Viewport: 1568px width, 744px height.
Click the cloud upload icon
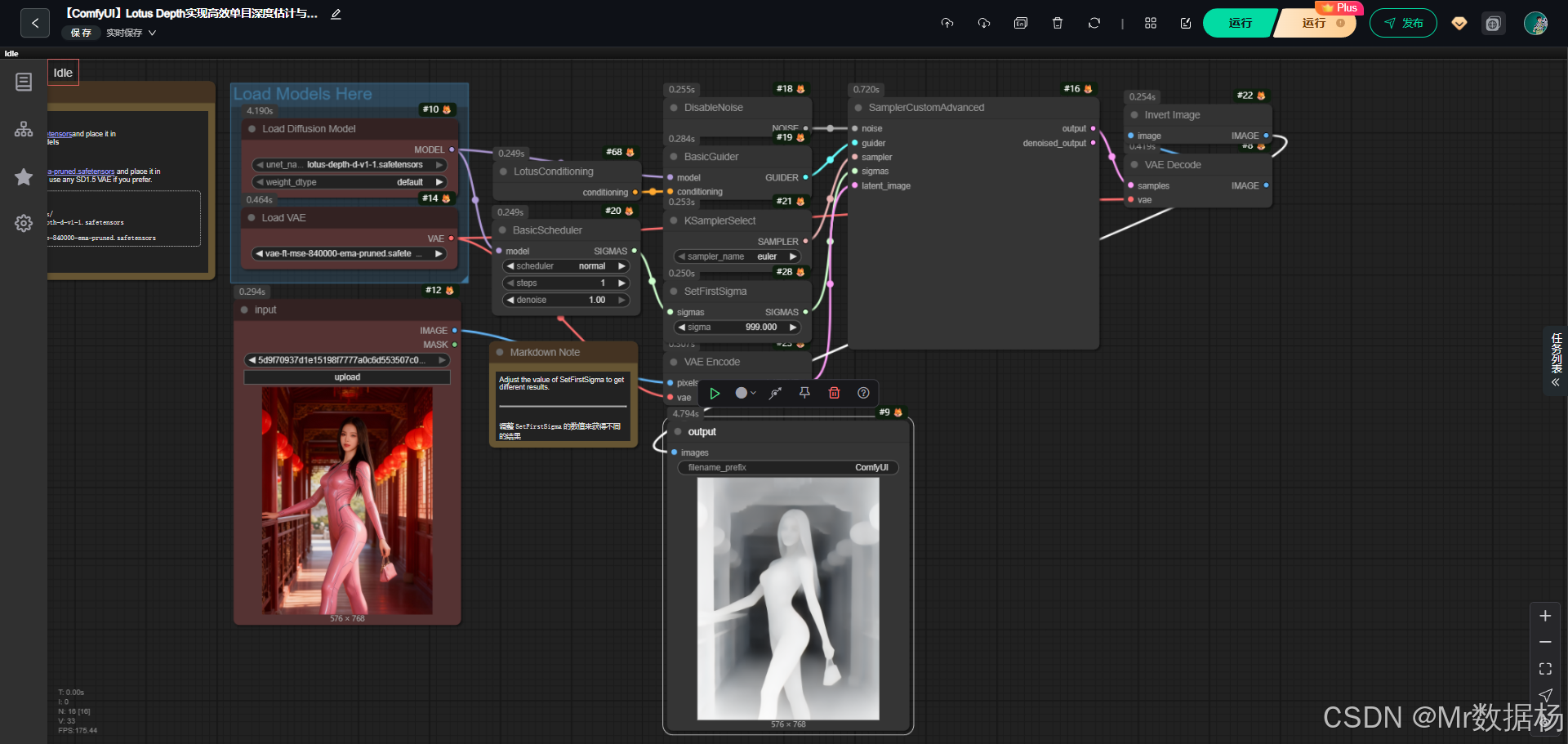click(947, 23)
